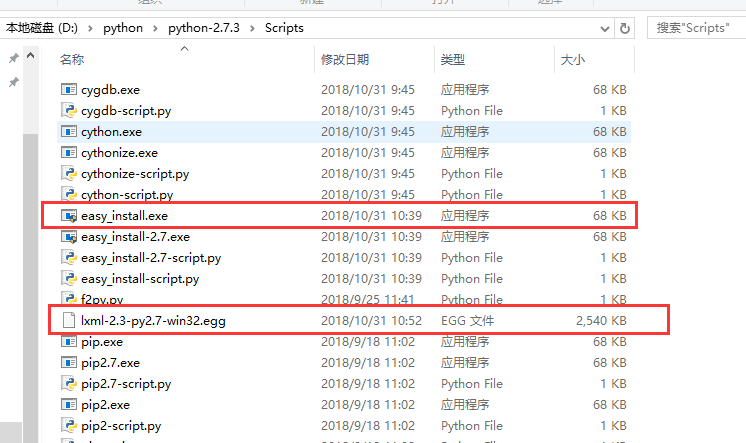Click the refresh button beside address bar
The image size is (746, 443).
626,28
